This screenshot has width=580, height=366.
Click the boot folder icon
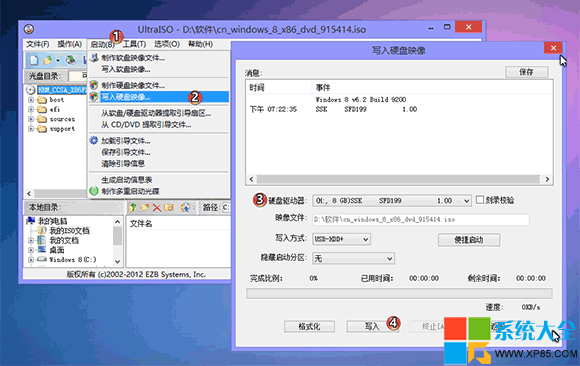(x=42, y=100)
